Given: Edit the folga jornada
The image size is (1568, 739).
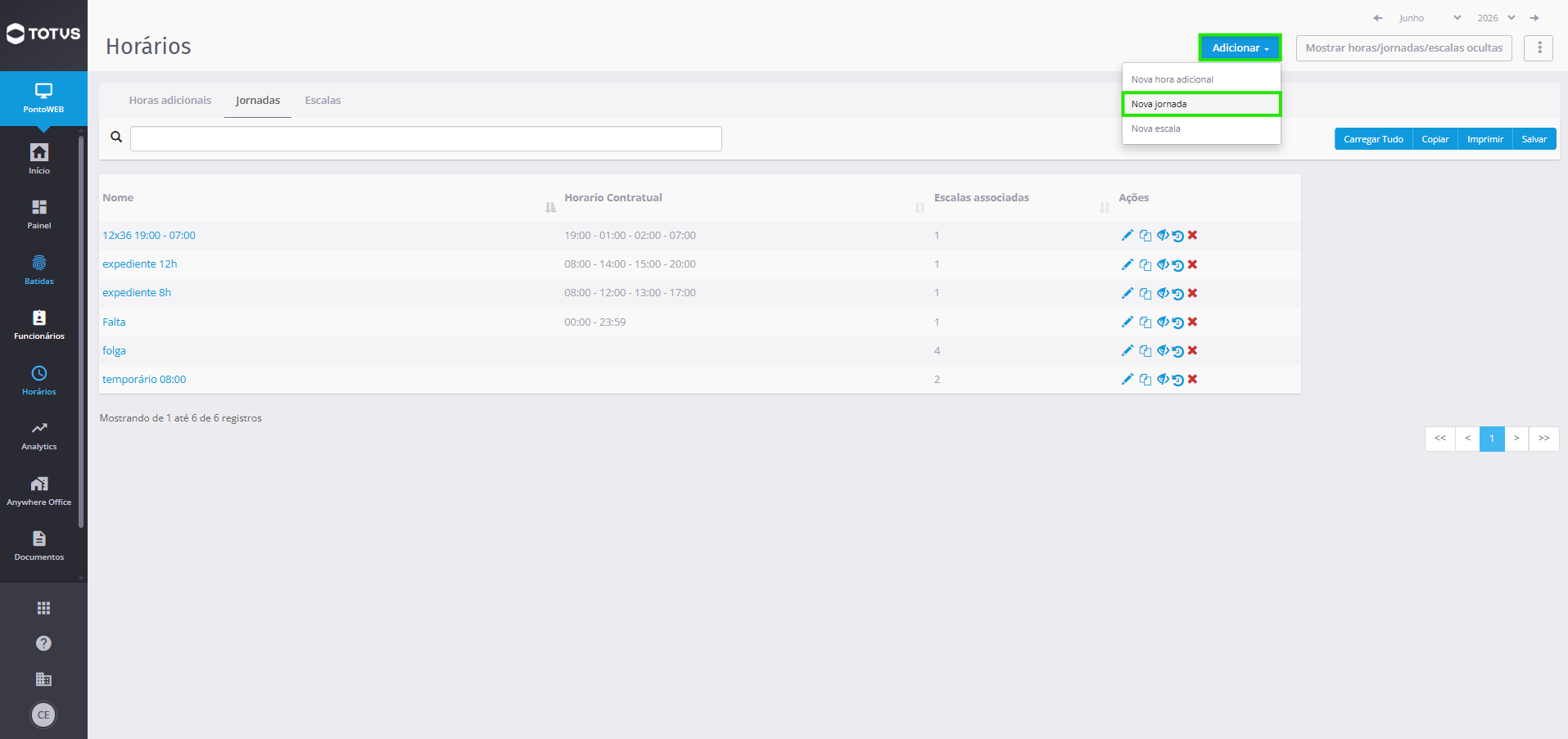Looking at the screenshot, I should coord(1127,351).
